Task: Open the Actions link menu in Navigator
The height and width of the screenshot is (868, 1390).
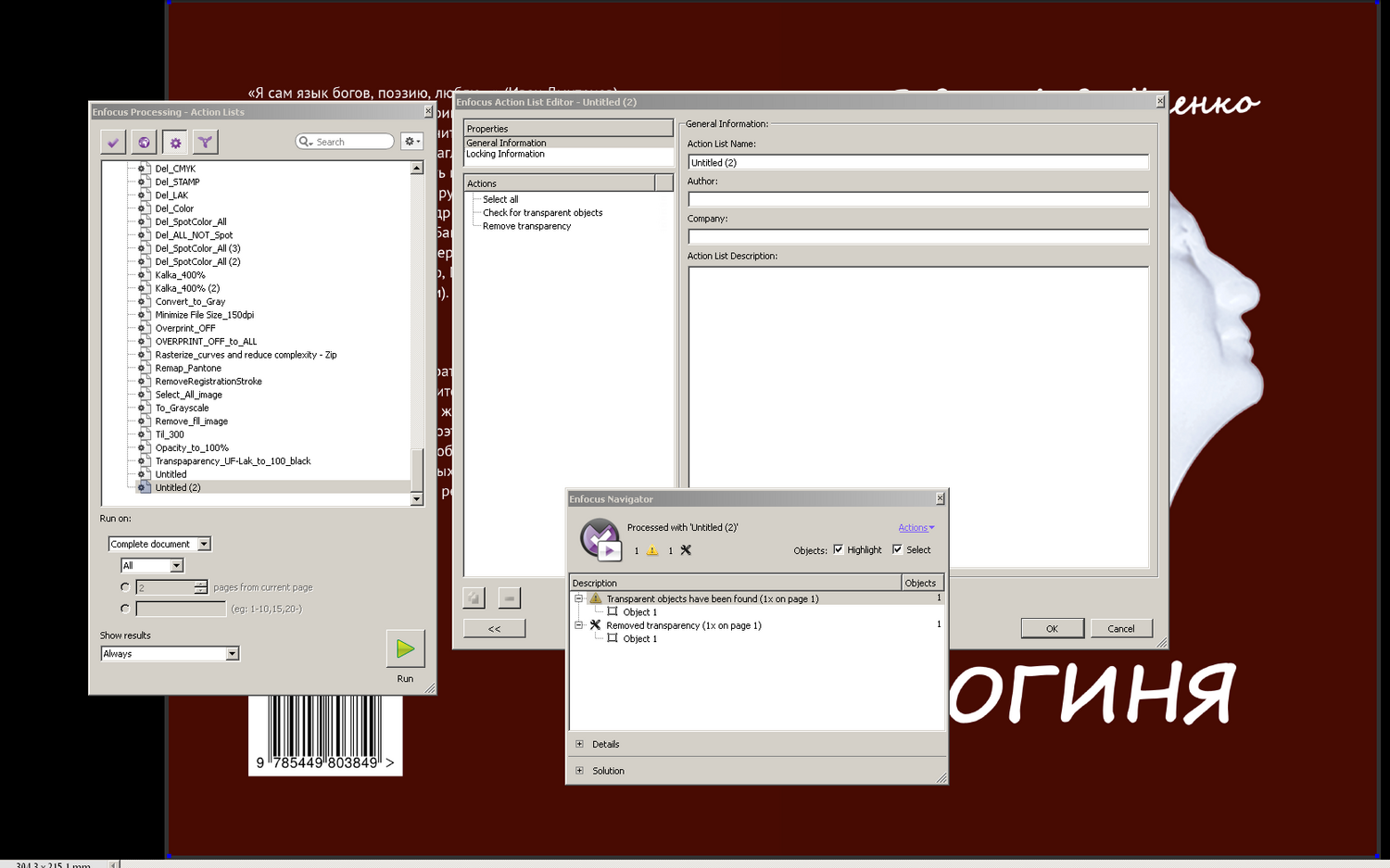Action: (916, 528)
